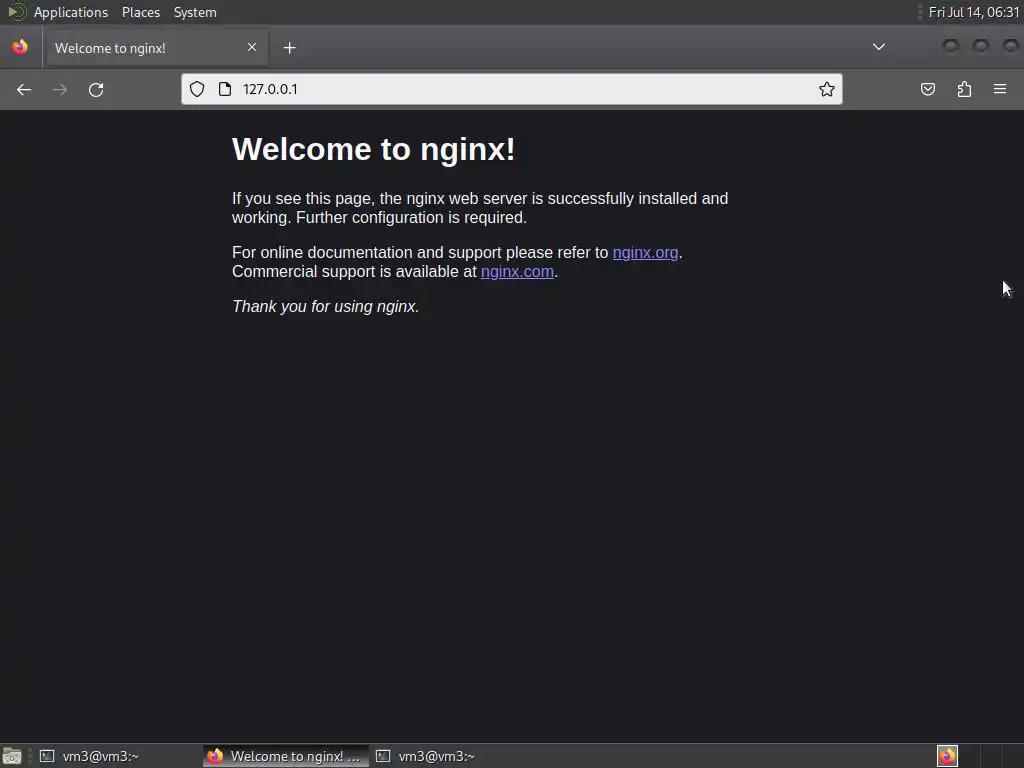Image resolution: width=1024 pixels, height=768 pixels.
Task: Open Firefox View icon left of the tabs
Action: tap(20, 47)
